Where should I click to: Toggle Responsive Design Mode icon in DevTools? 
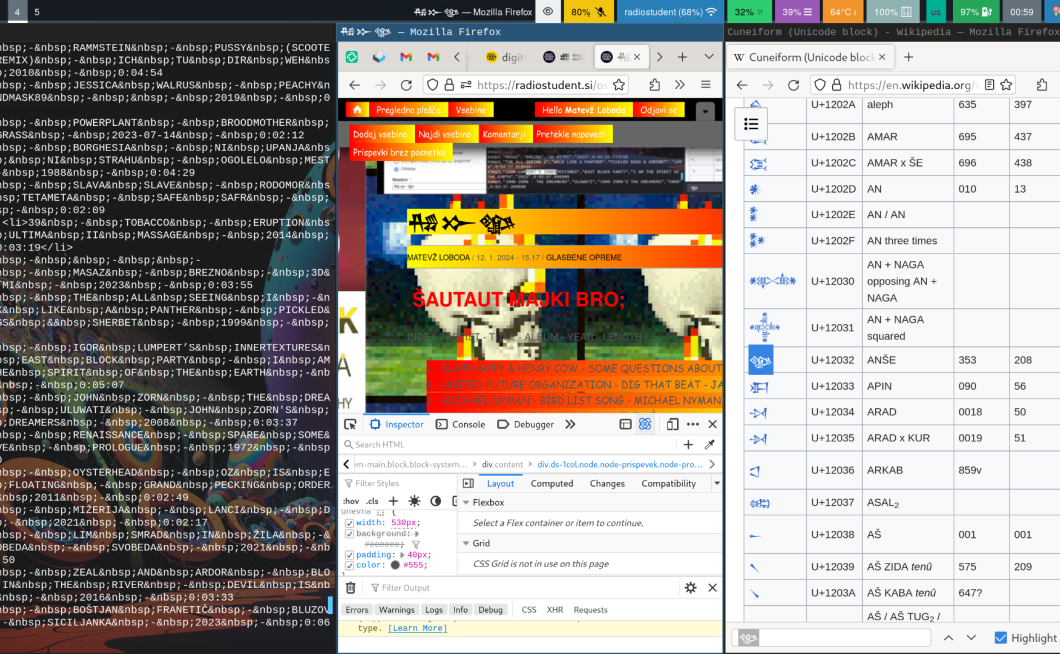(x=673, y=424)
